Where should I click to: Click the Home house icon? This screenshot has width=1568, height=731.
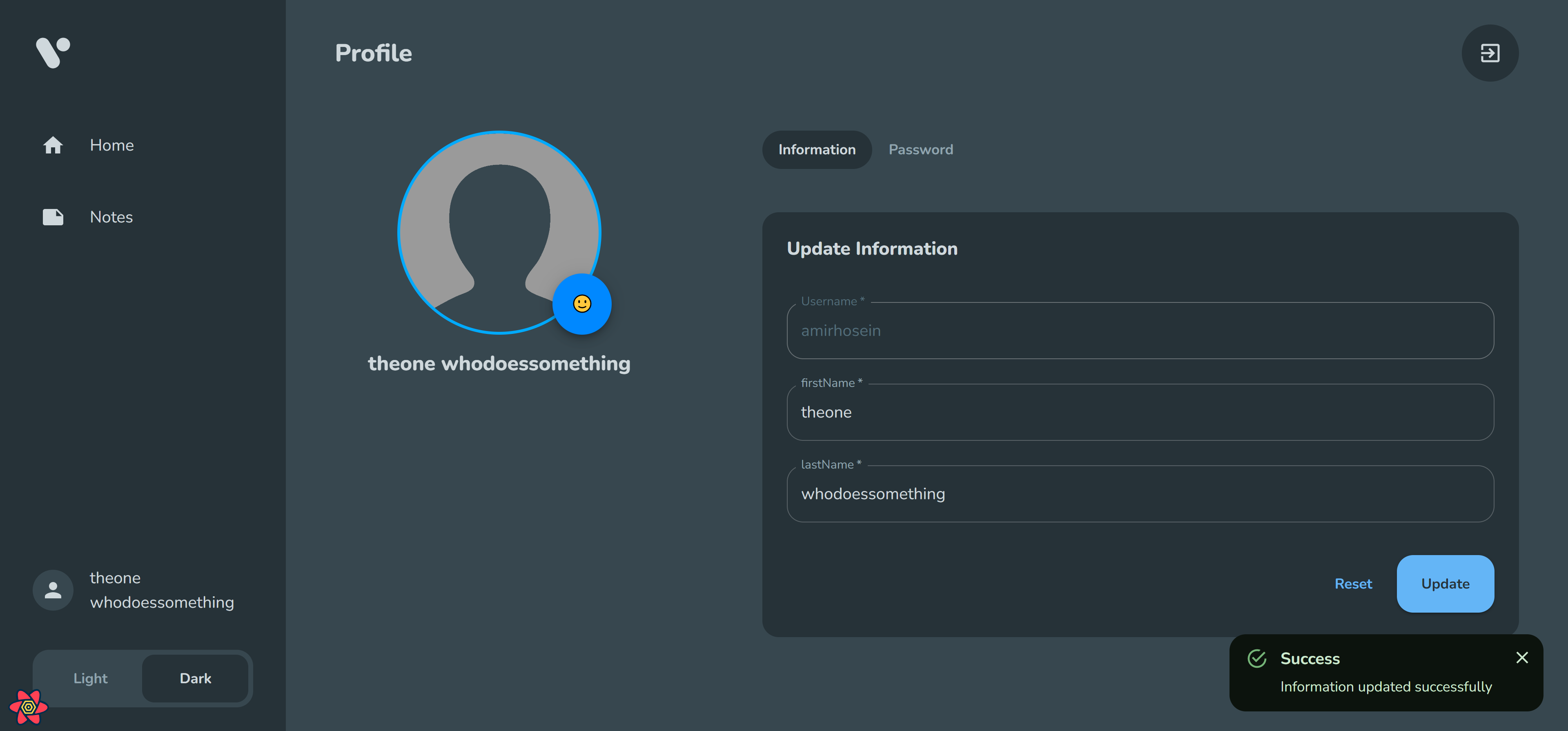(53, 145)
